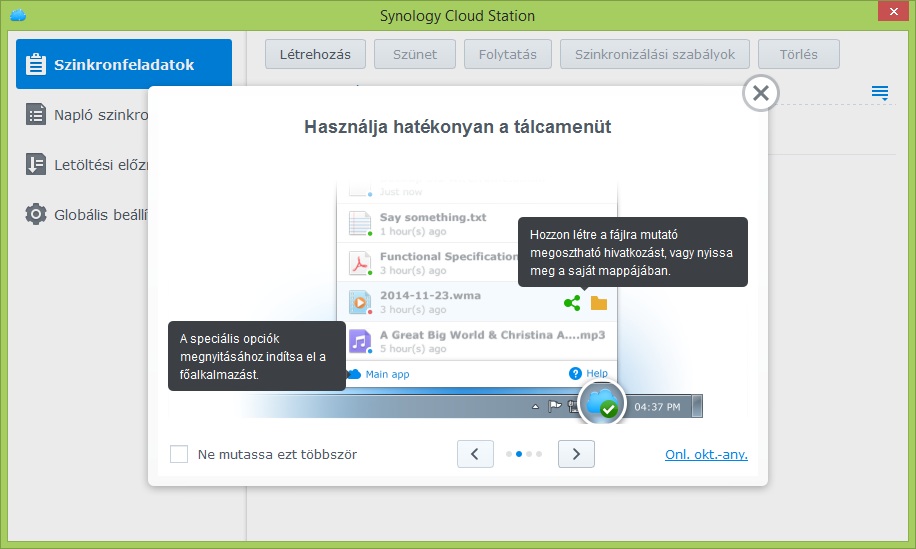Select the Szinkronfeladatok tab
The image size is (916, 549).
tap(124, 64)
